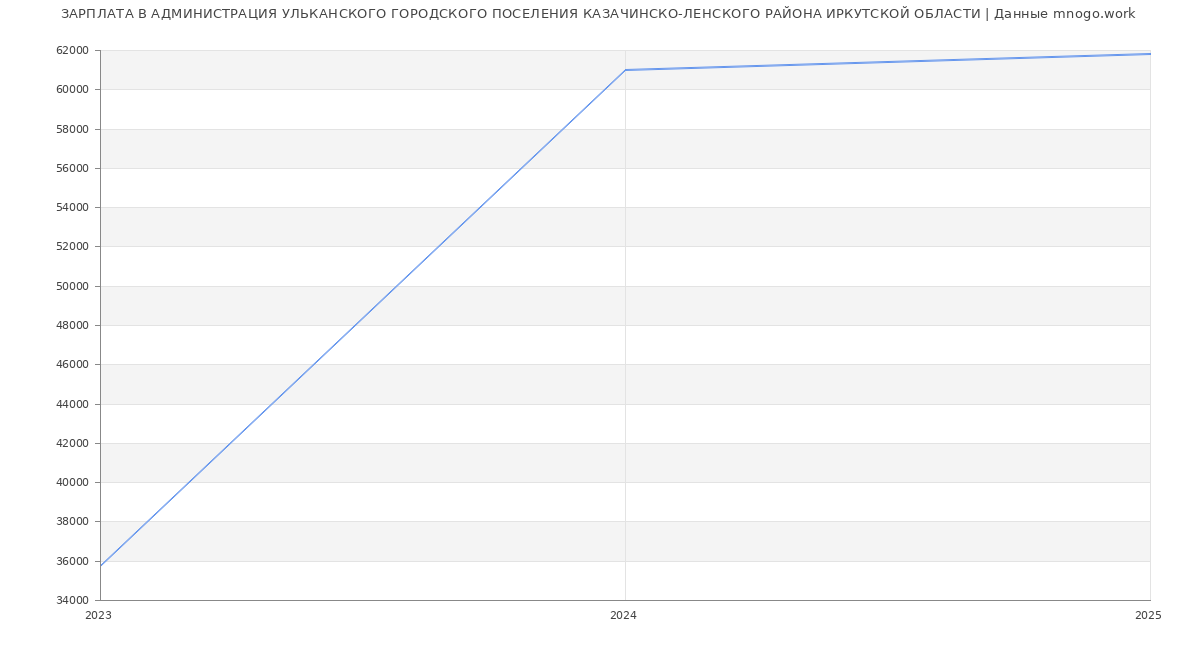1200x650 pixels.
Task: Click the 2025 line end point
Action: [x=1149, y=54]
